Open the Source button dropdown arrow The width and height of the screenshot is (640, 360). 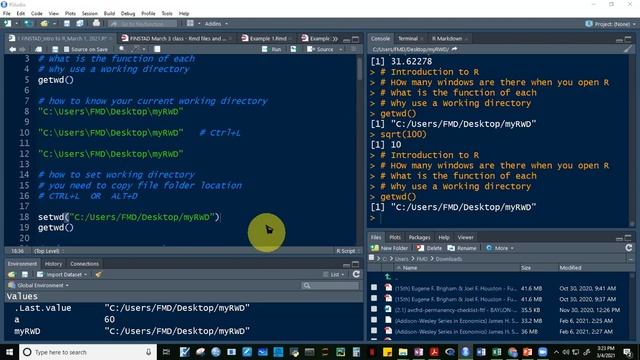[x=341, y=49]
